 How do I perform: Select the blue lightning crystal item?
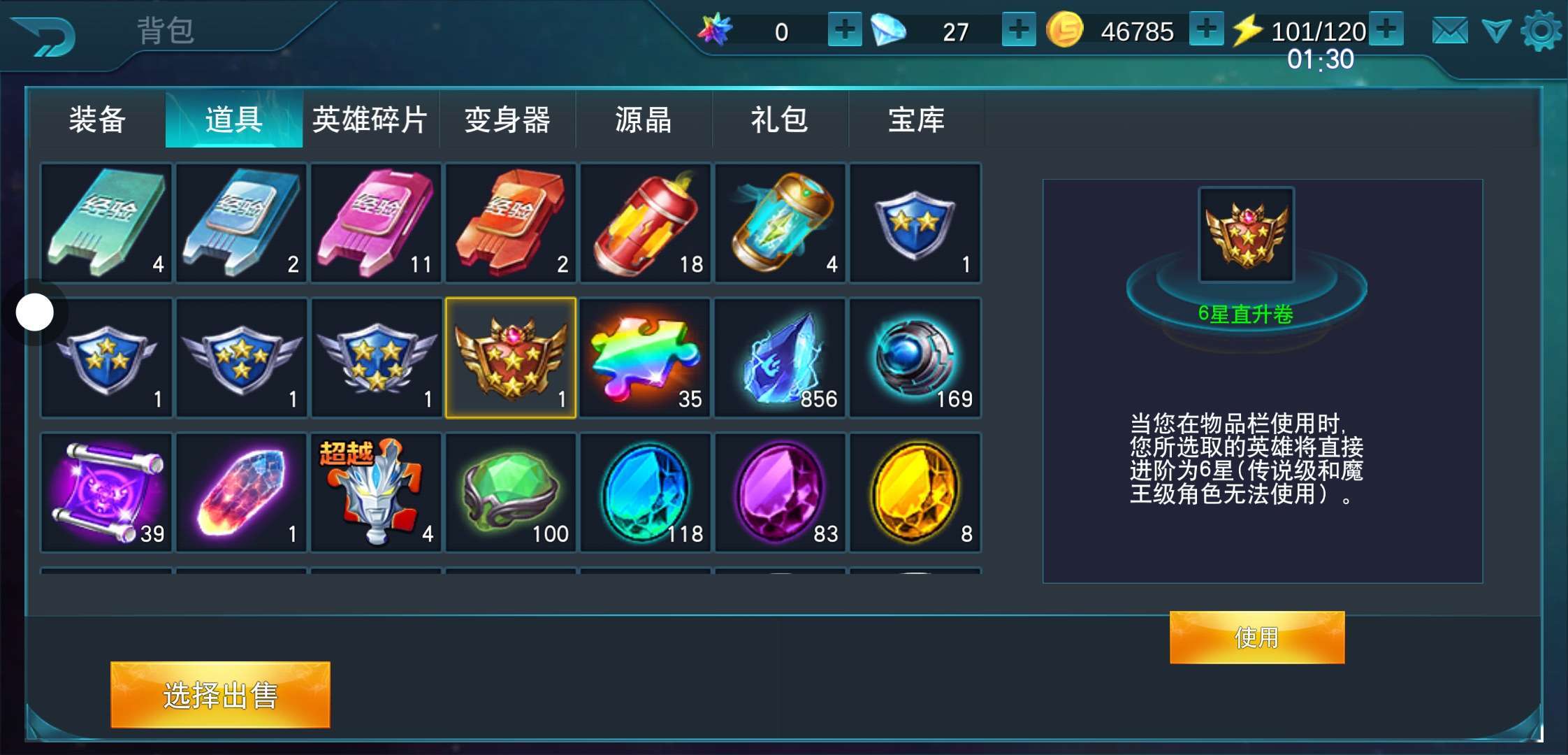point(780,358)
